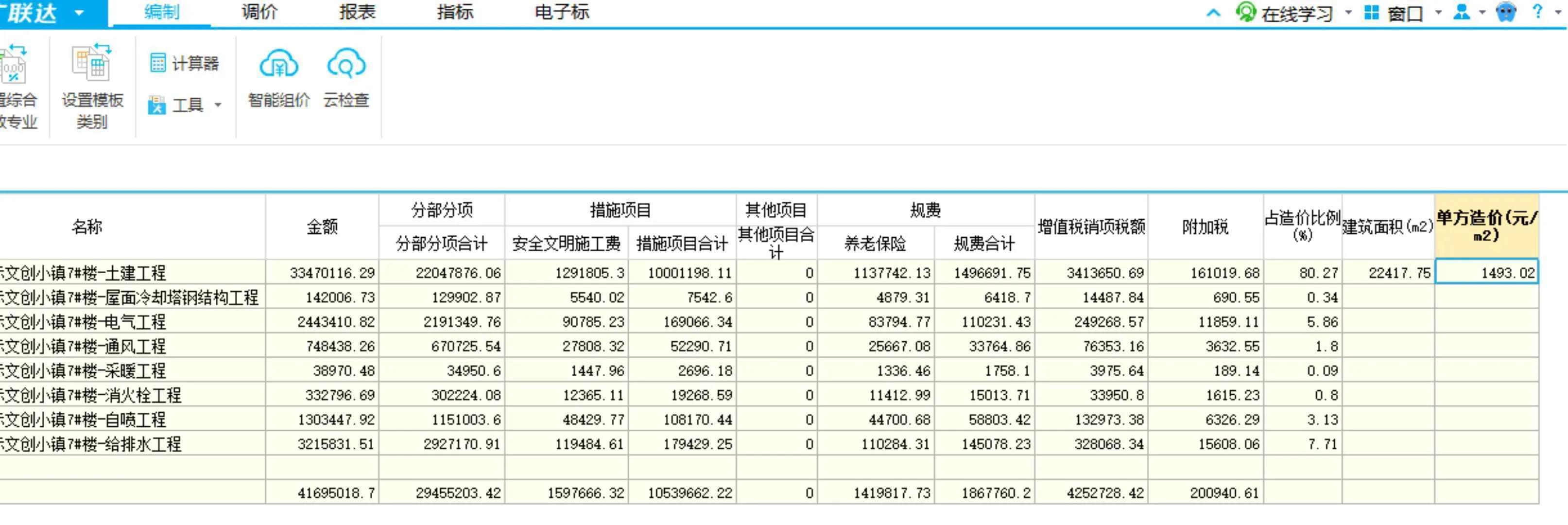Viewport: 1568px width, 525px height.
Task: Open the user account icon
Action: pyautogui.click(x=1461, y=12)
